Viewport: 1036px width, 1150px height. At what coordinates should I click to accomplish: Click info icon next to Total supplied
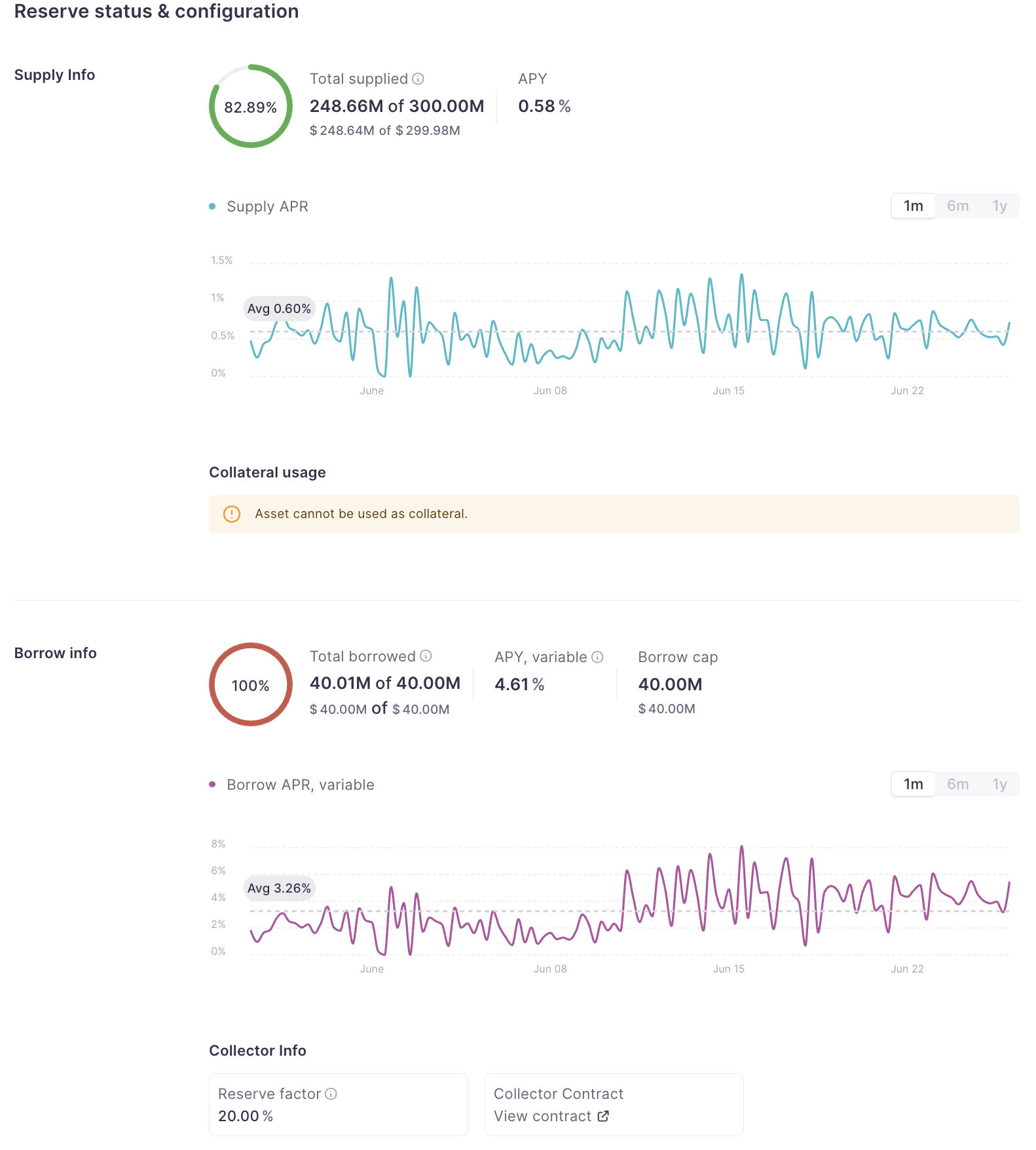click(418, 79)
